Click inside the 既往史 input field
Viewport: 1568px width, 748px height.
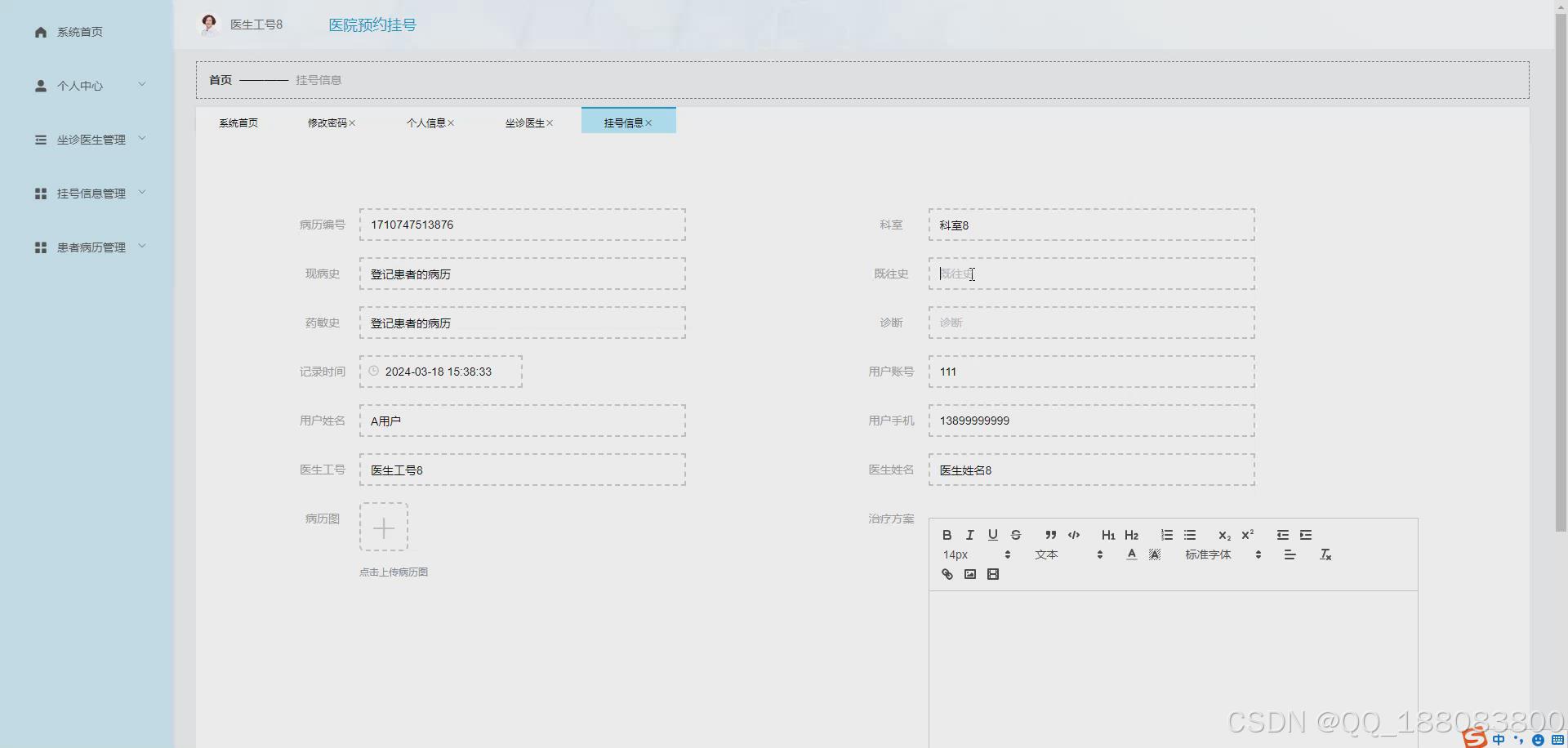pos(1090,274)
